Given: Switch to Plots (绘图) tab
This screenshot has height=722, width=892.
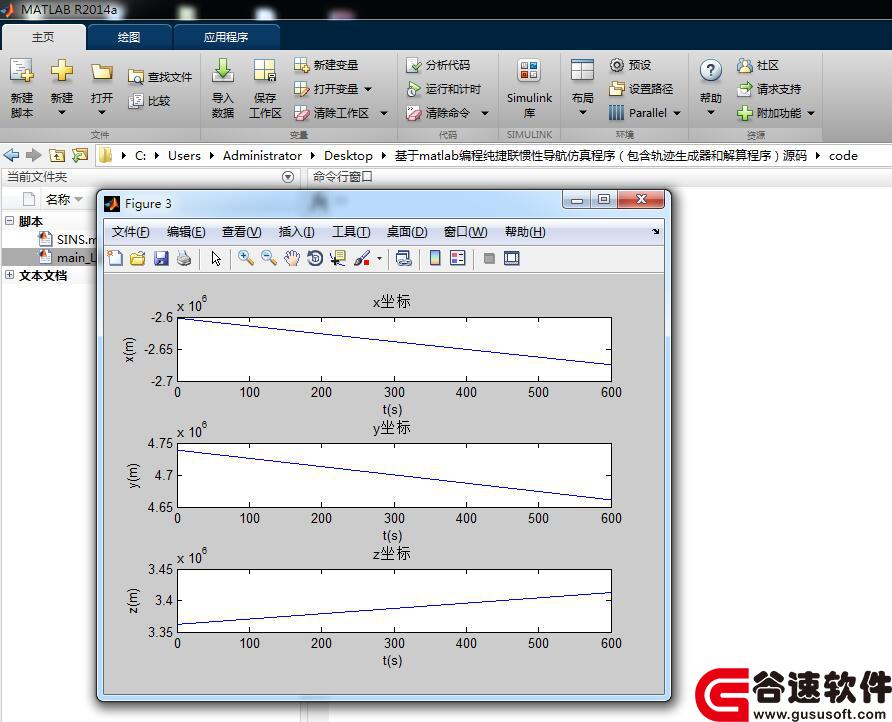Looking at the screenshot, I should [129, 37].
